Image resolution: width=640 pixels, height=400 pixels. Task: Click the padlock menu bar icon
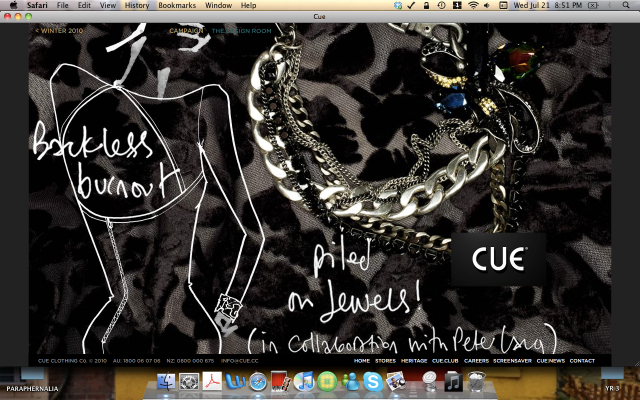coord(426,5)
